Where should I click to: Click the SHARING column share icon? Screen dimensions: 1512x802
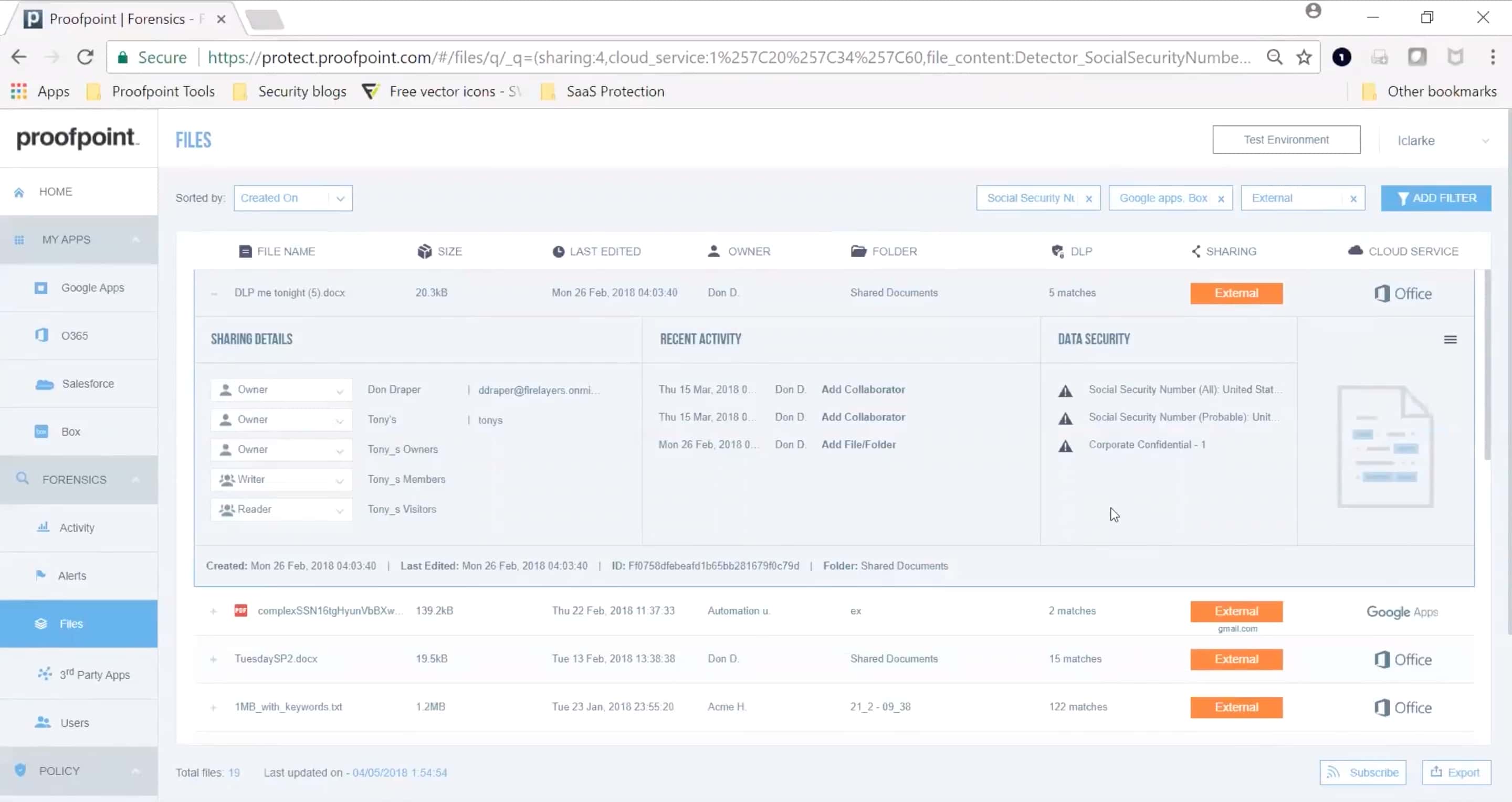1195,251
